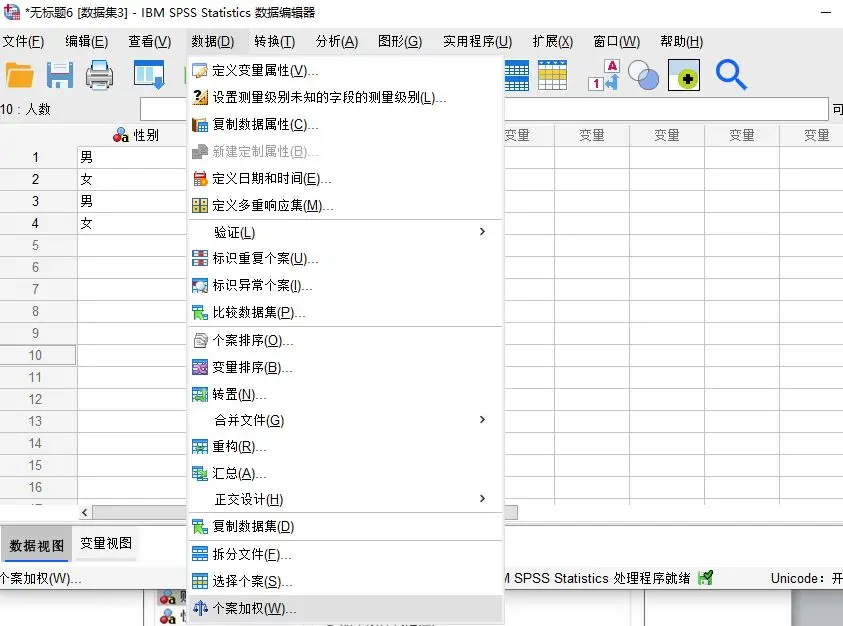Open the 转换(T) menu
This screenshot has height=626, width=843.
275,41
